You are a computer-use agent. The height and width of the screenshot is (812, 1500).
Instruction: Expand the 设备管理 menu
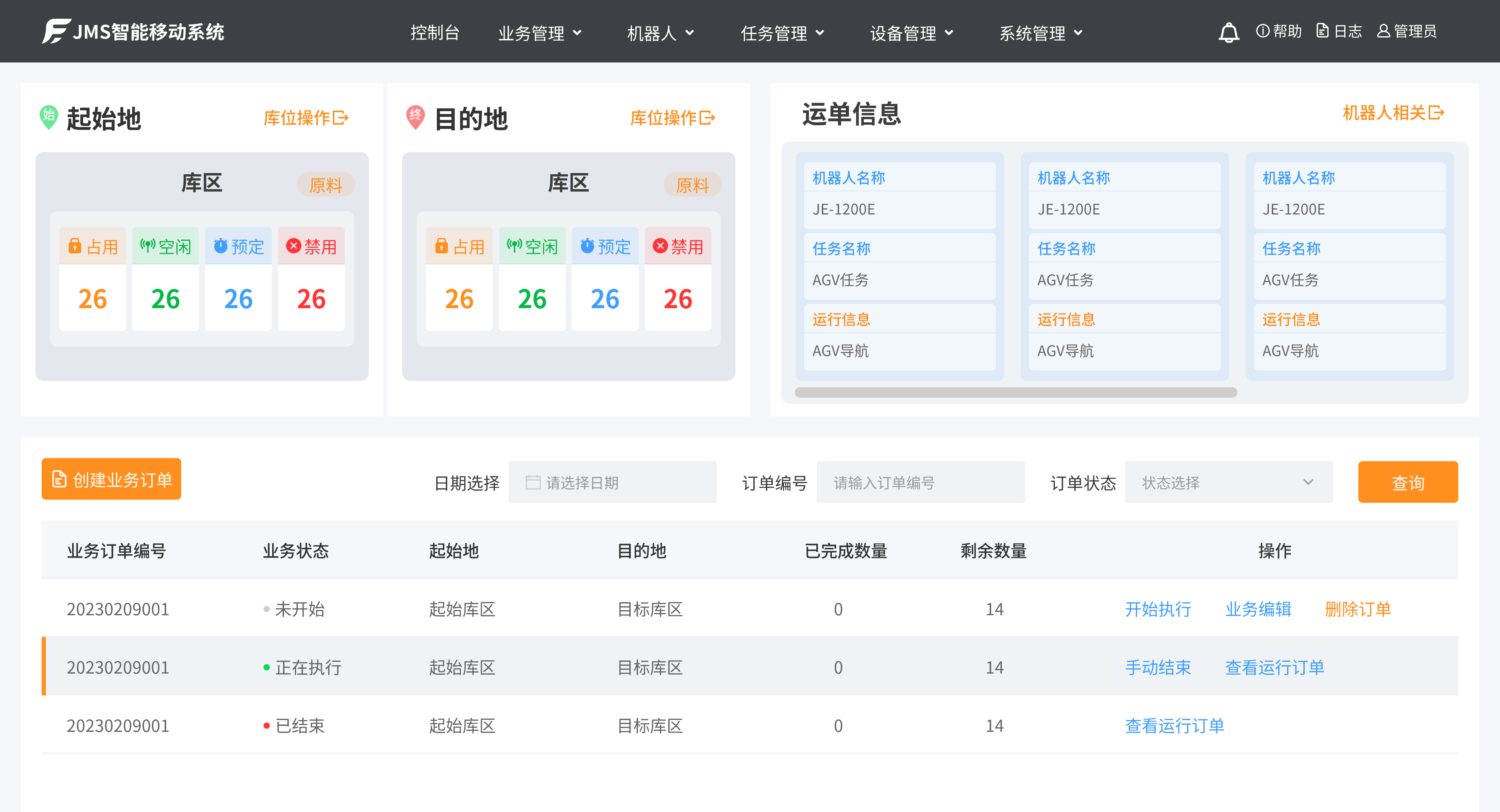912,33
